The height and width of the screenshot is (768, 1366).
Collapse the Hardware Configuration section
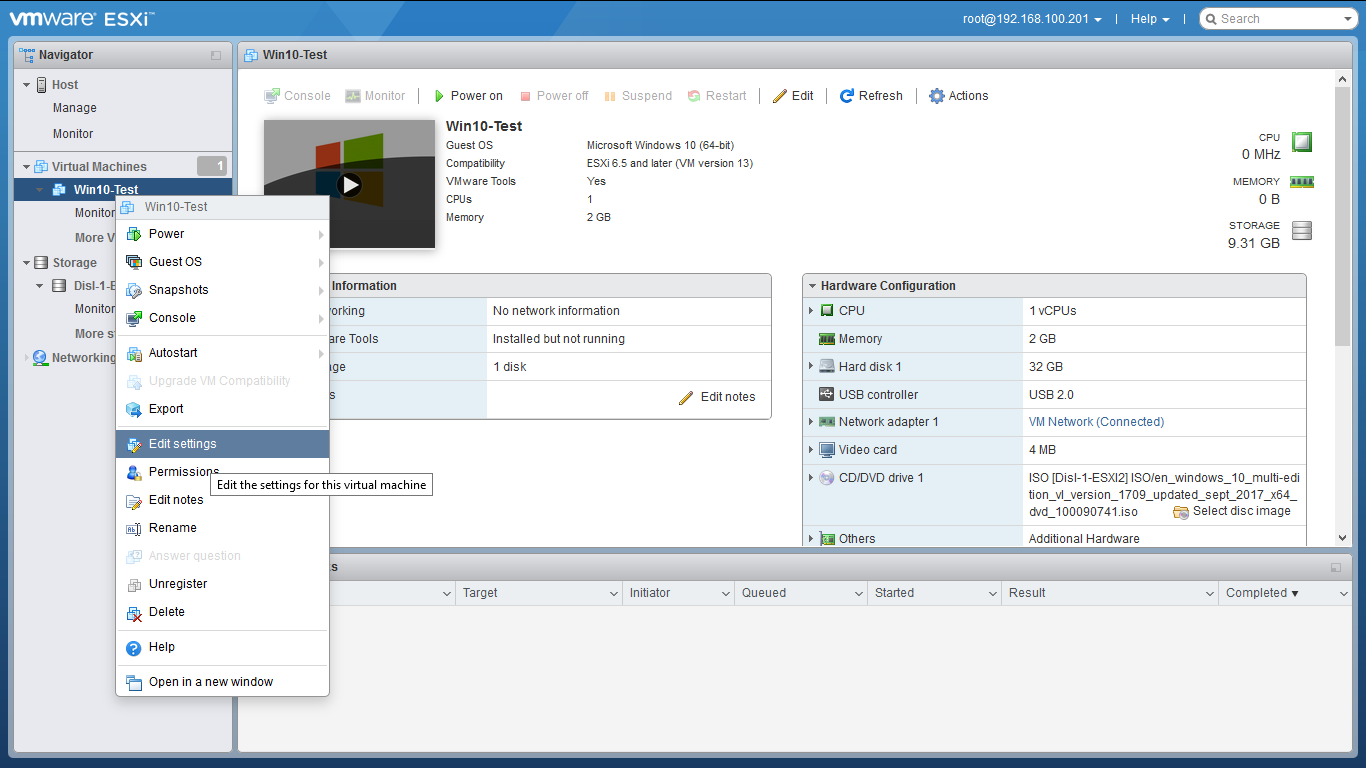pos(811,286)
